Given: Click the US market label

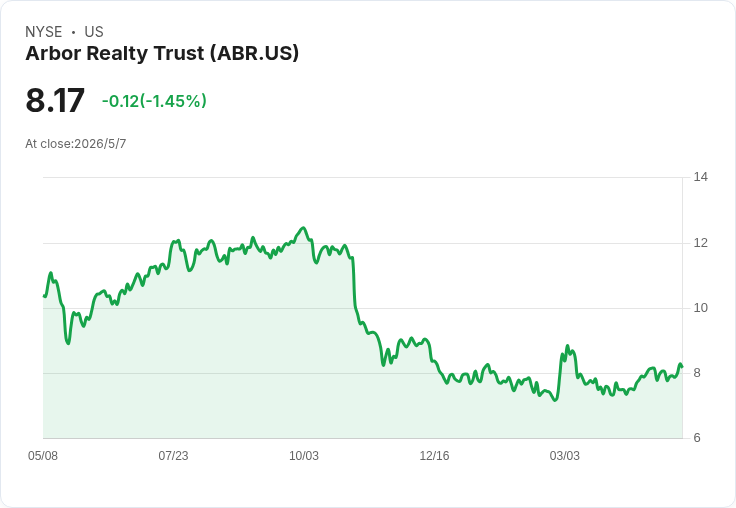Looking at the screenshot, I should [x=94, y=32].
